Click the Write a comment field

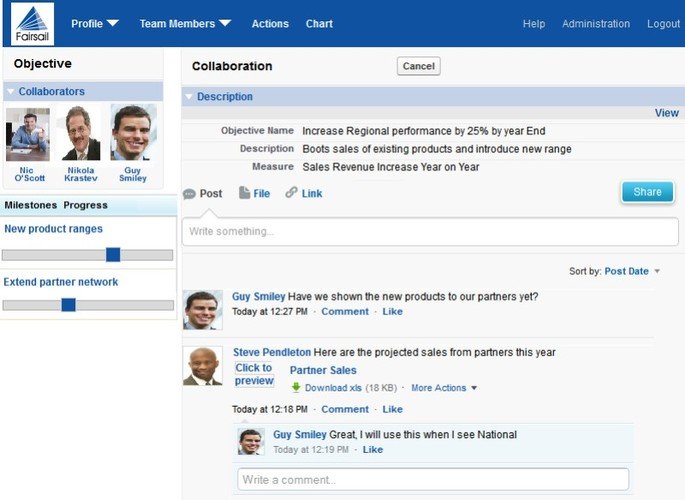pyautogui.click(x=433, y=479)
